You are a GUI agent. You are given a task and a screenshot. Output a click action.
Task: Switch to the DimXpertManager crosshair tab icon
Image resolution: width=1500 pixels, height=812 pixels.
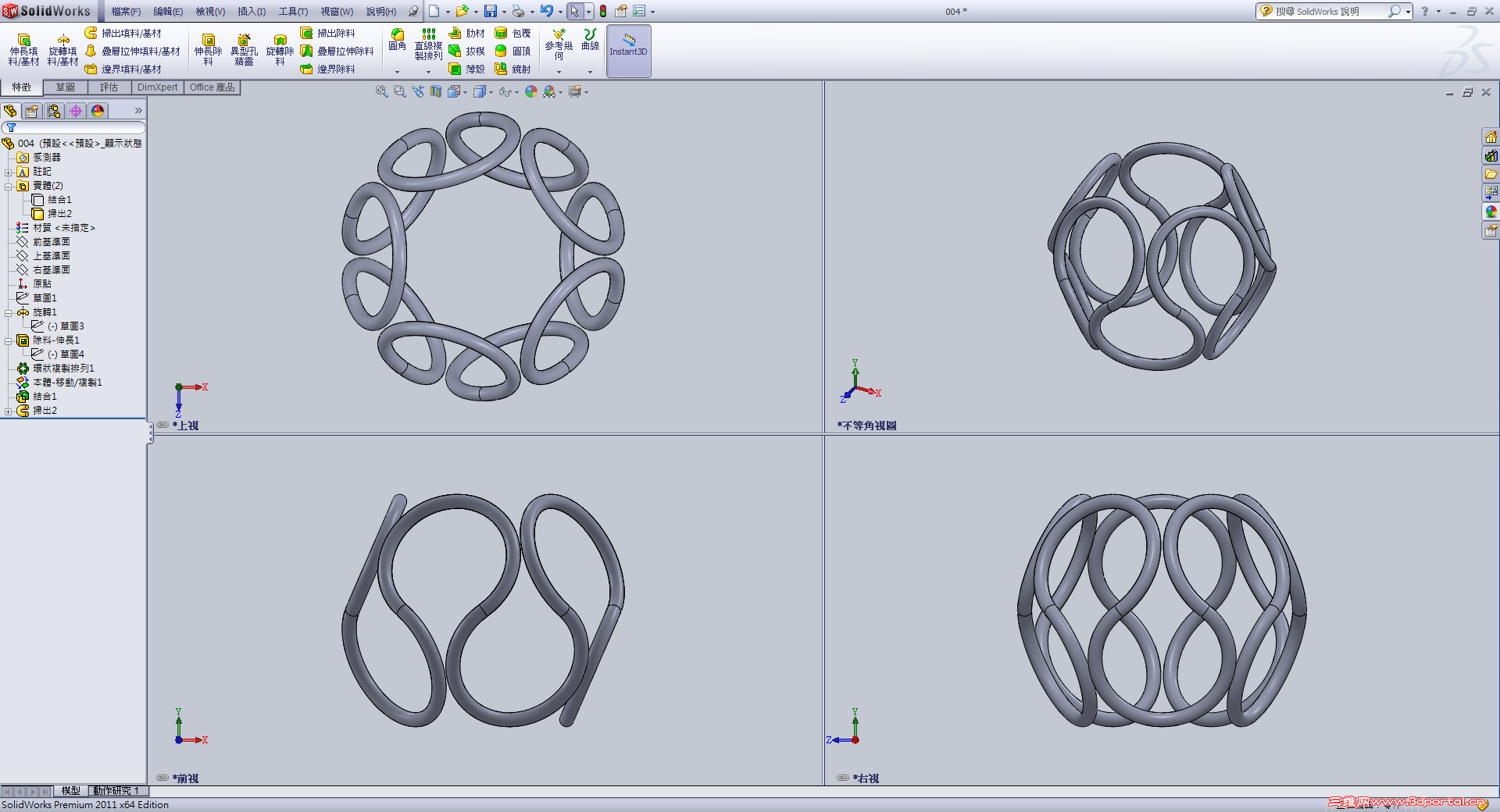[76, 111]
